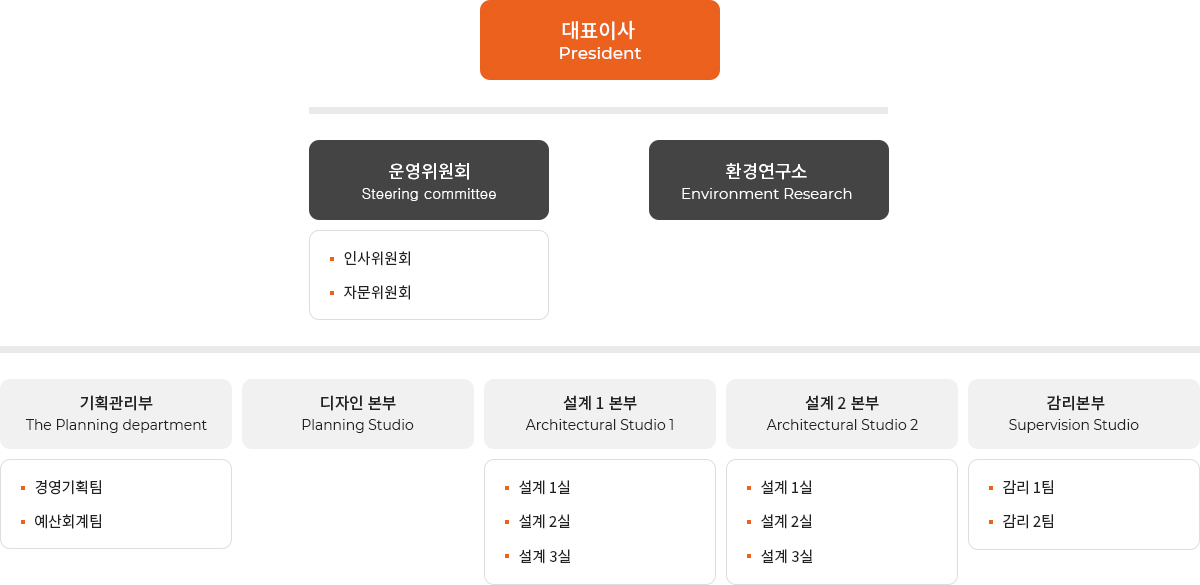
Task: Open the 기획관리부 Planning department box
Action: click(116, 414)
